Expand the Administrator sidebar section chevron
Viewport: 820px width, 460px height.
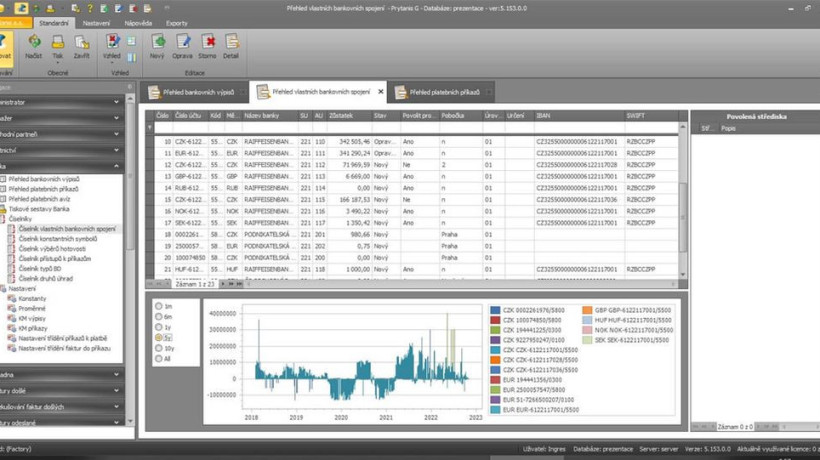[118, 102]
